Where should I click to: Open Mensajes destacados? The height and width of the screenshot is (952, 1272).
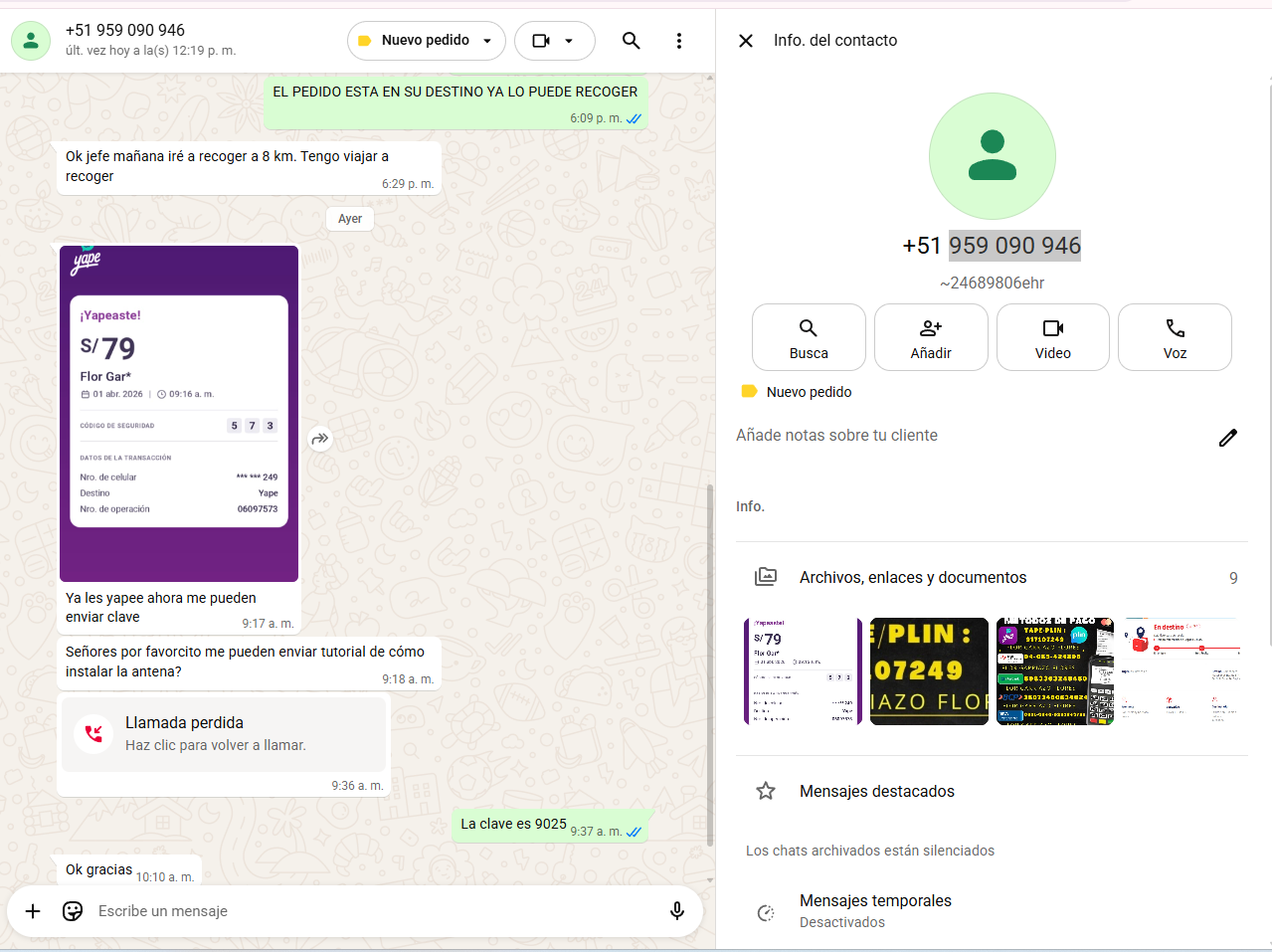(x=876, y=791)
